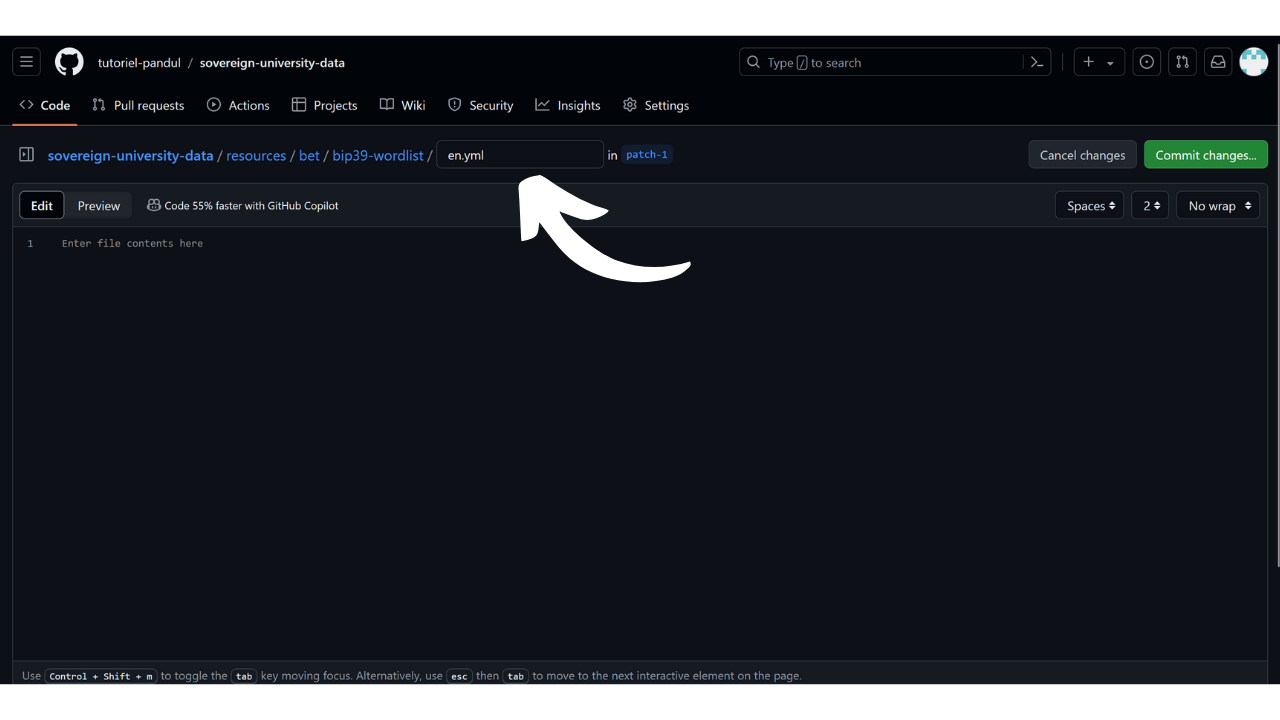Click the user avatar icon
Image resolution: width=1280 pixels, height=720 pixels.
[x=1253, y=62]
